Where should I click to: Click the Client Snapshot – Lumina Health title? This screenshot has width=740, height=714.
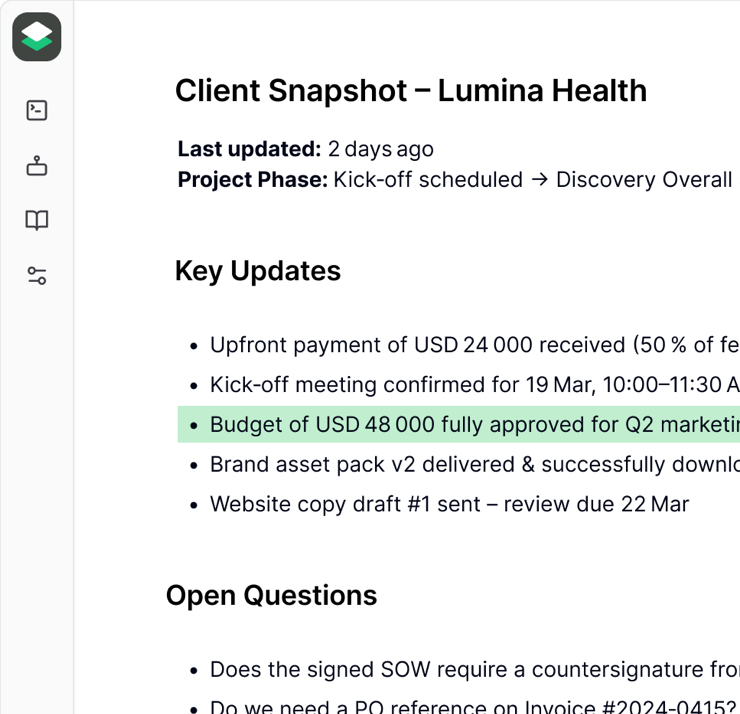tap(411, 91)
